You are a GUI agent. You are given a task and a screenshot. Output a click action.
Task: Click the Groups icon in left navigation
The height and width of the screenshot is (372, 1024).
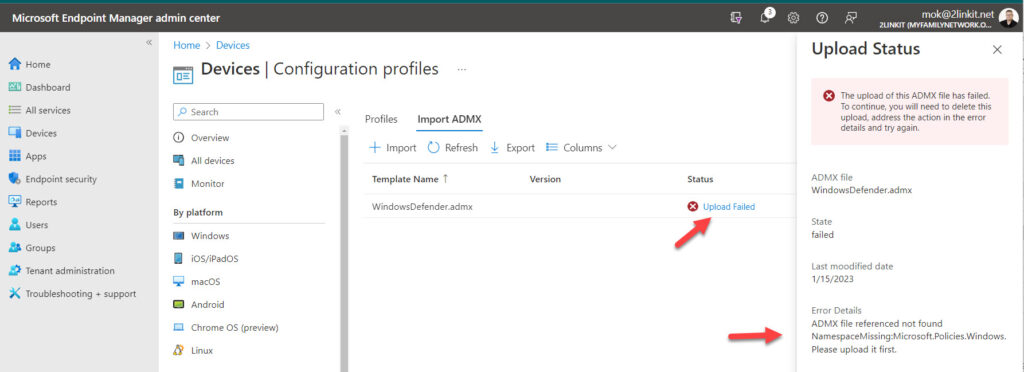click(14, 248)
